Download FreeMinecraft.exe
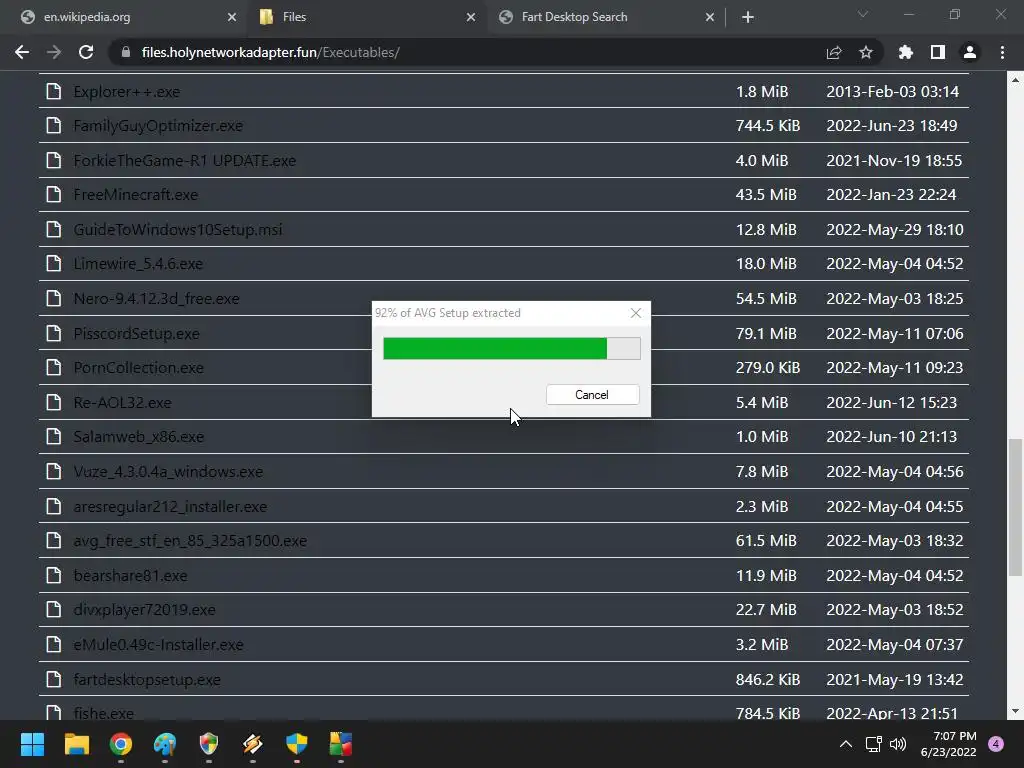The width and height of the screenshot is (1024, 768). 136,195
